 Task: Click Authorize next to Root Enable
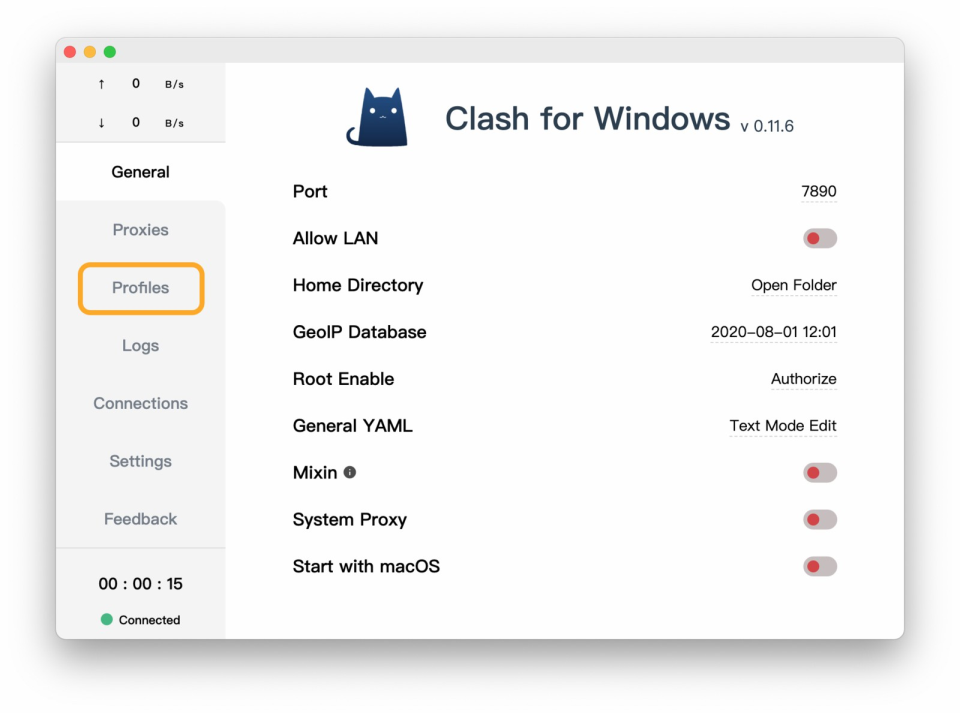pyautogui.click(x=803, y=379)
